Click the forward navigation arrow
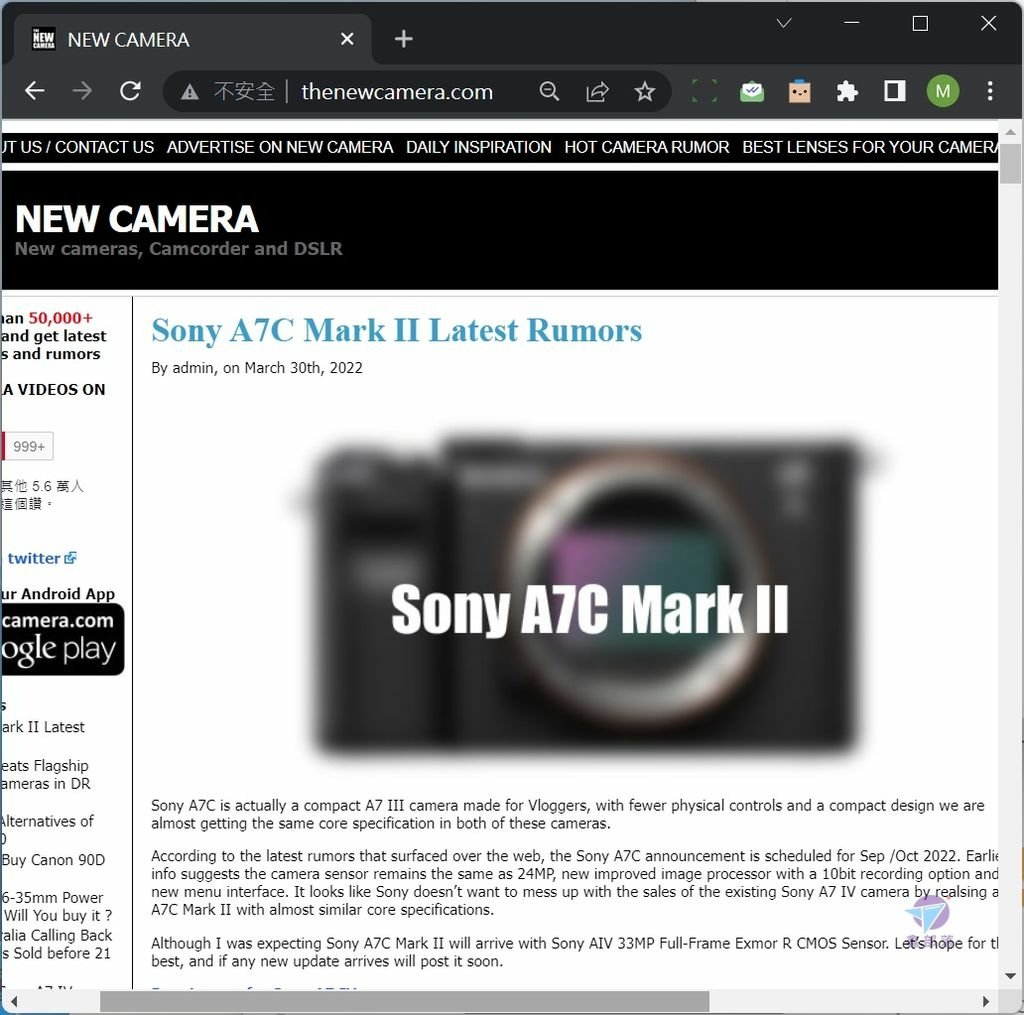Screen dimensions: 1024x1015 [x=82, y=91]
